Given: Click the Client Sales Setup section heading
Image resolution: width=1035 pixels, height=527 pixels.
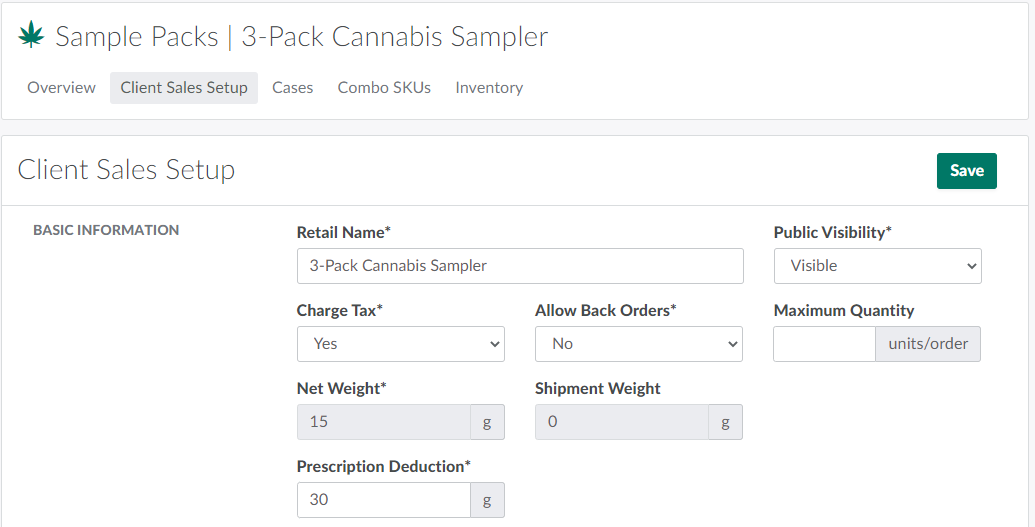Looking at the screenshot, I should pyautogui.click(x=126, y=170).
